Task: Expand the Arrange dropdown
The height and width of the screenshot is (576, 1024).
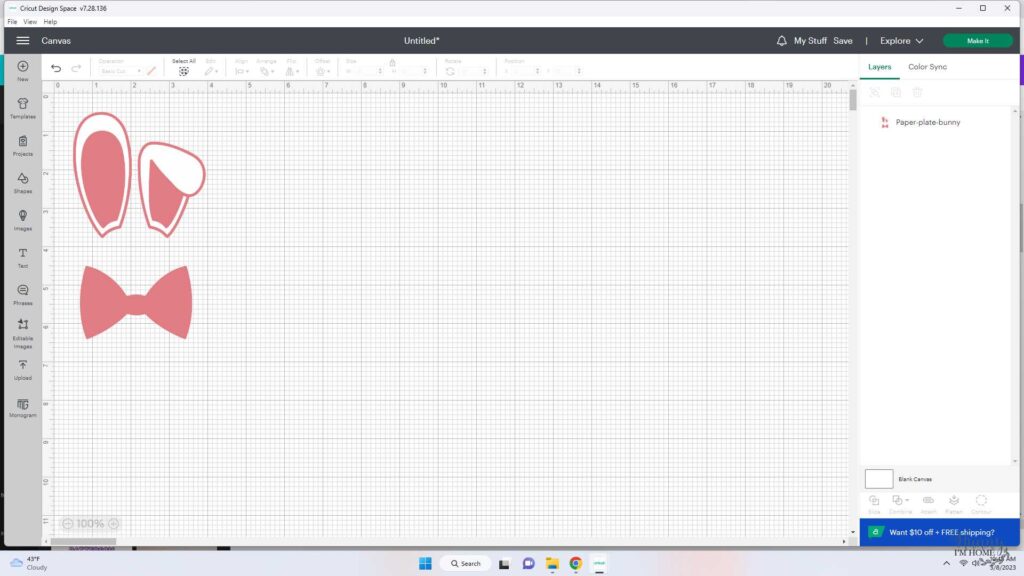Action: point(266,71)
